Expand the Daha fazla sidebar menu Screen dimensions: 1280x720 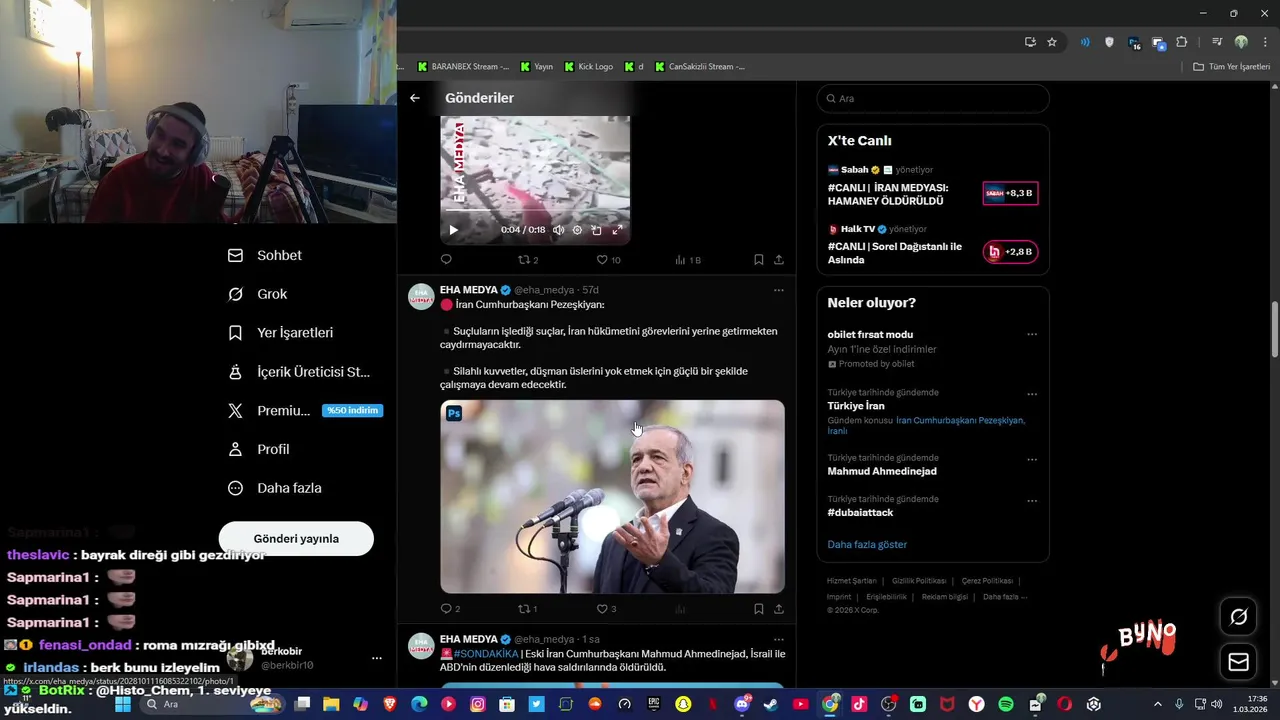pos(275,488)
